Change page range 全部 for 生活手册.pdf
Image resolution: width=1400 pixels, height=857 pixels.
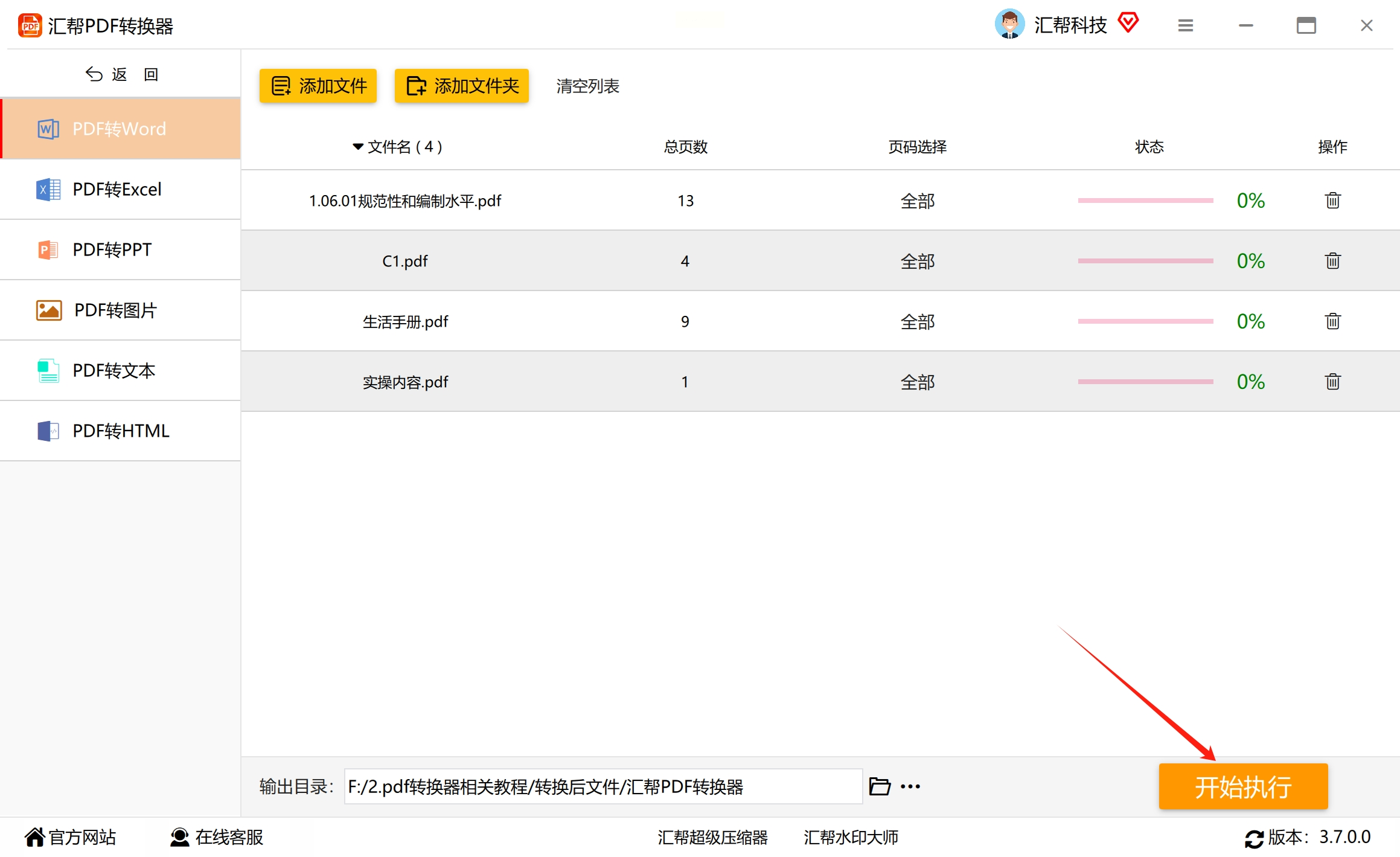tap(917, 321)
